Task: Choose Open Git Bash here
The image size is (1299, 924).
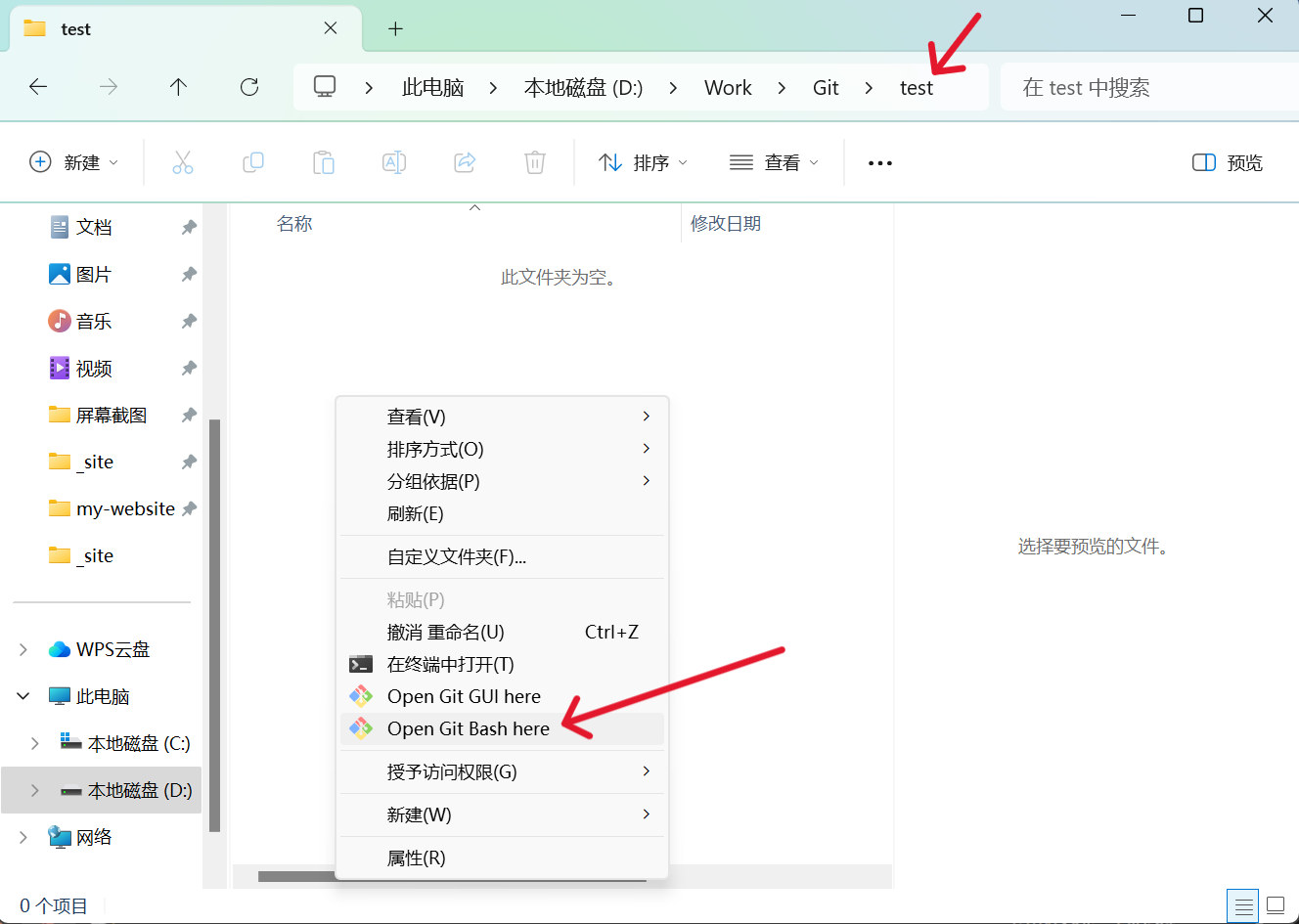Action: point(502,728)
